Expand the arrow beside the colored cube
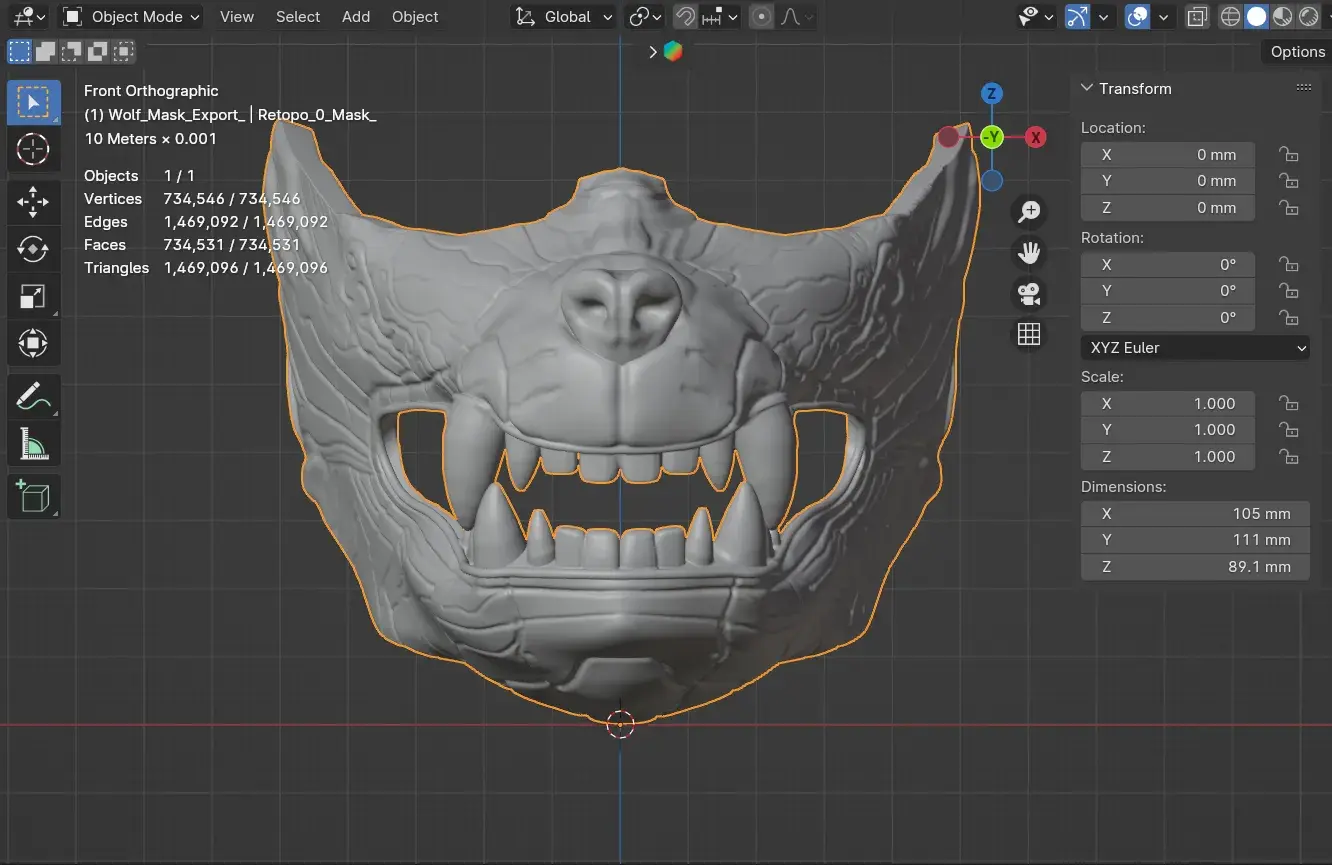 (x=653, y=52)
